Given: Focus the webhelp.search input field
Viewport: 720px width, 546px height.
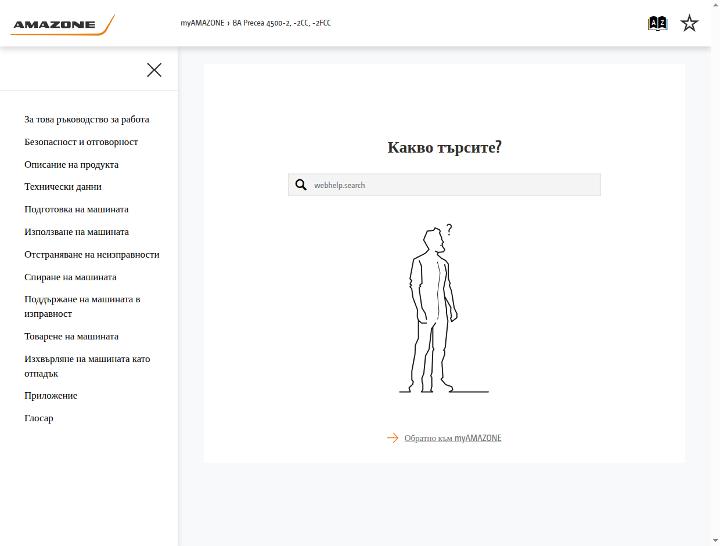Looking at the screenshot, I should pyautogui.click(x=444, y=185).
